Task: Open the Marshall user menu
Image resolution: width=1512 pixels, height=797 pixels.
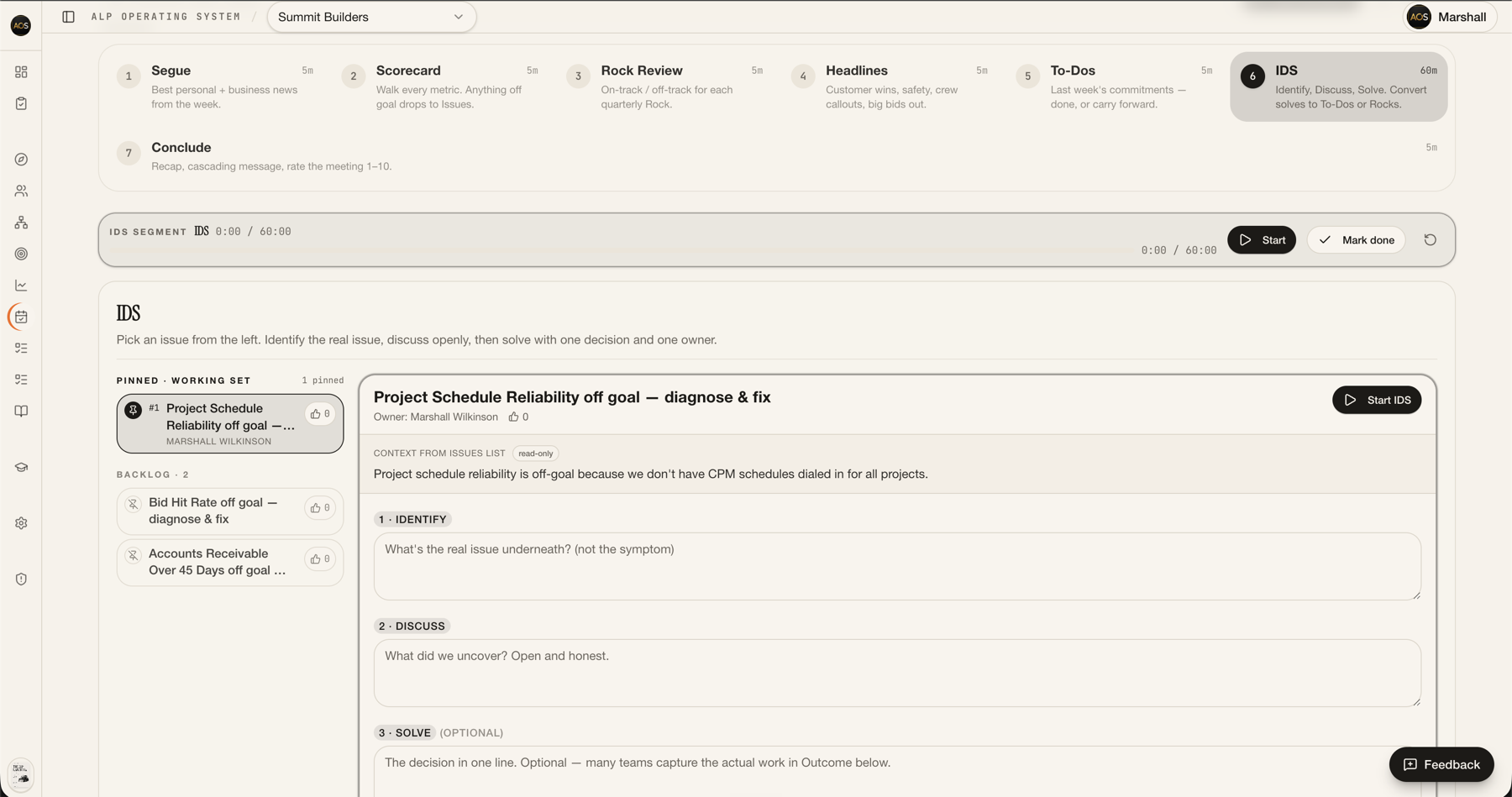Action: tap(1450, 17)
